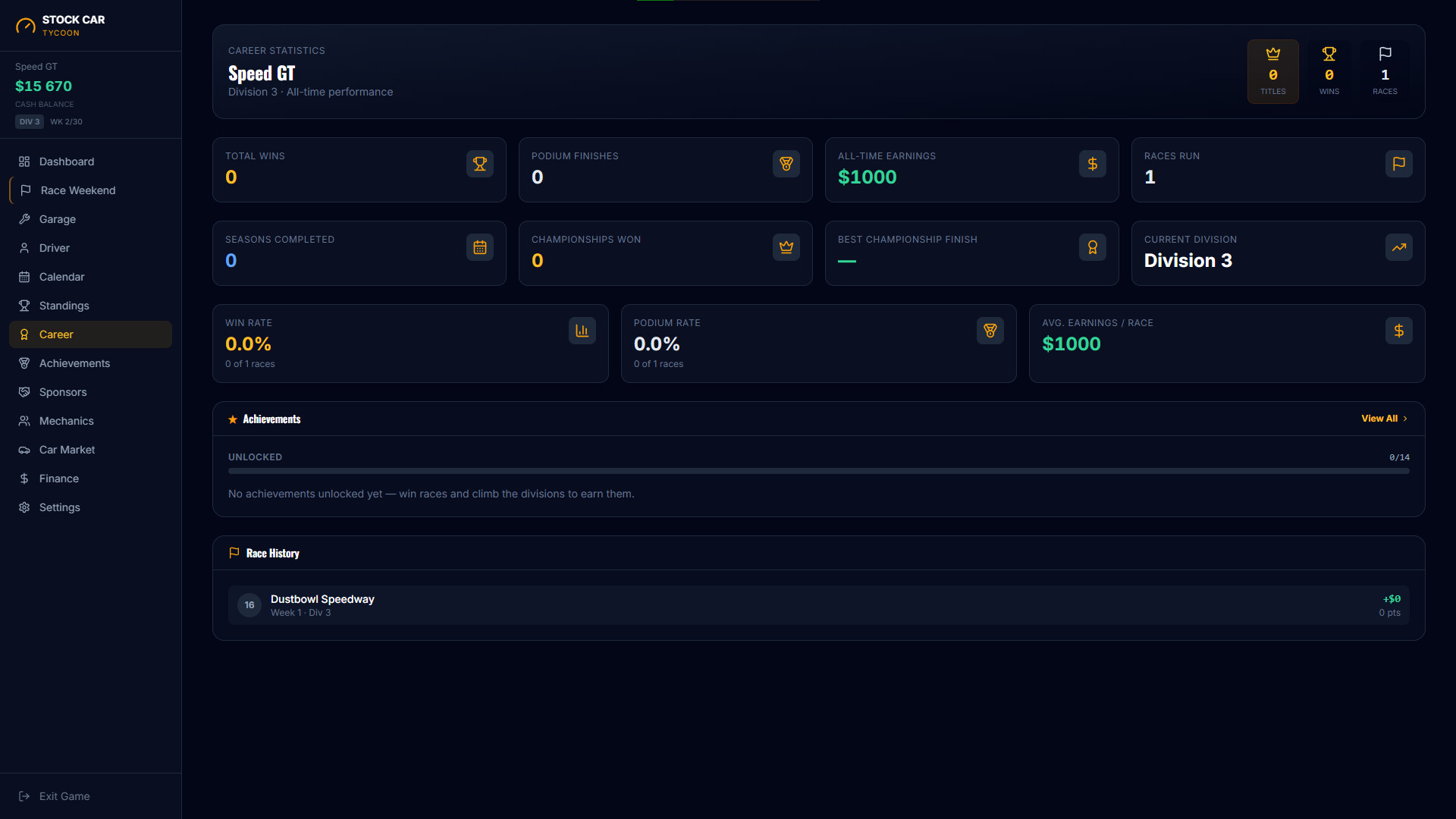Click the flag icon on Races Run card
The width and height of the screenshot is (1456, 819).
(1399, 164)
